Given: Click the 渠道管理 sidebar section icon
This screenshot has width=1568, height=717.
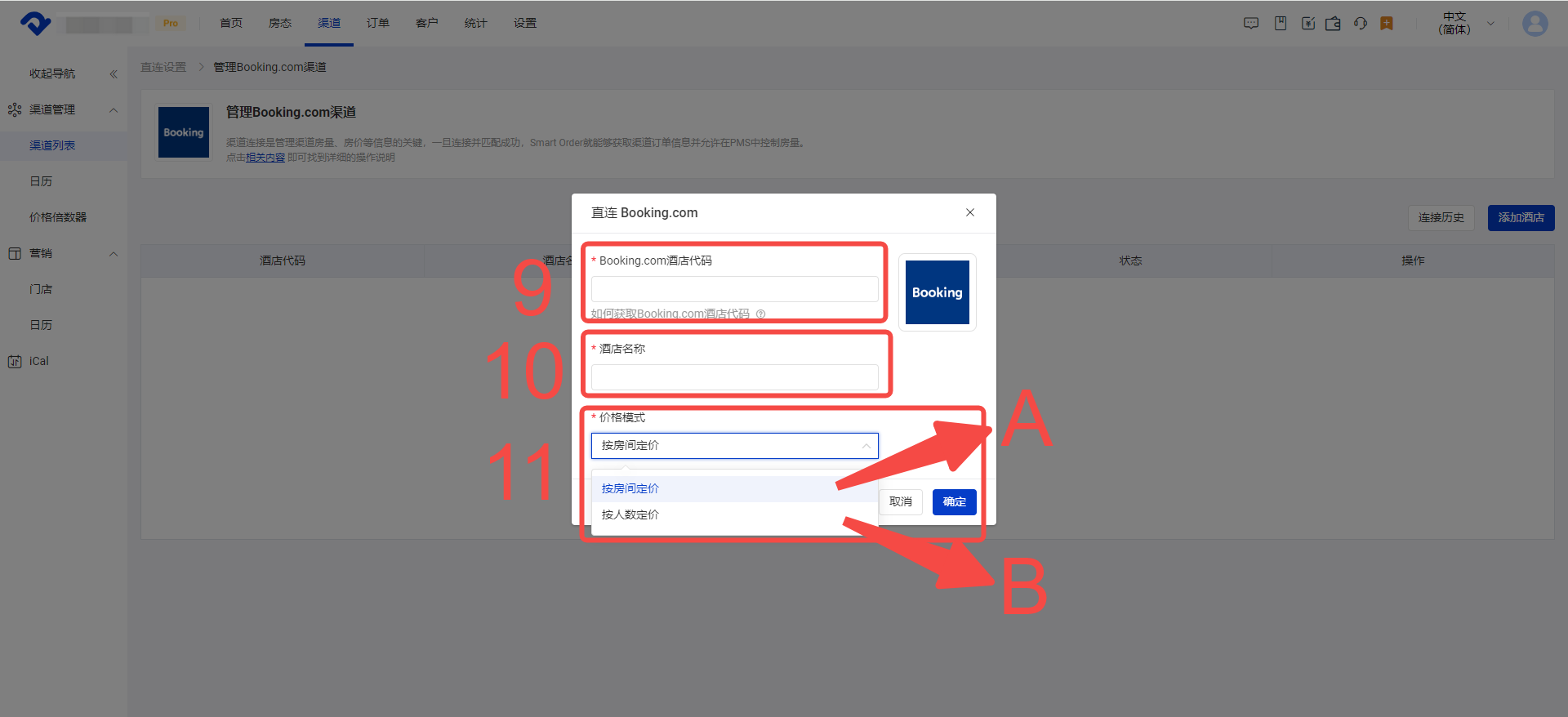Looking at the screenshot, I should [x=15, y=109].
